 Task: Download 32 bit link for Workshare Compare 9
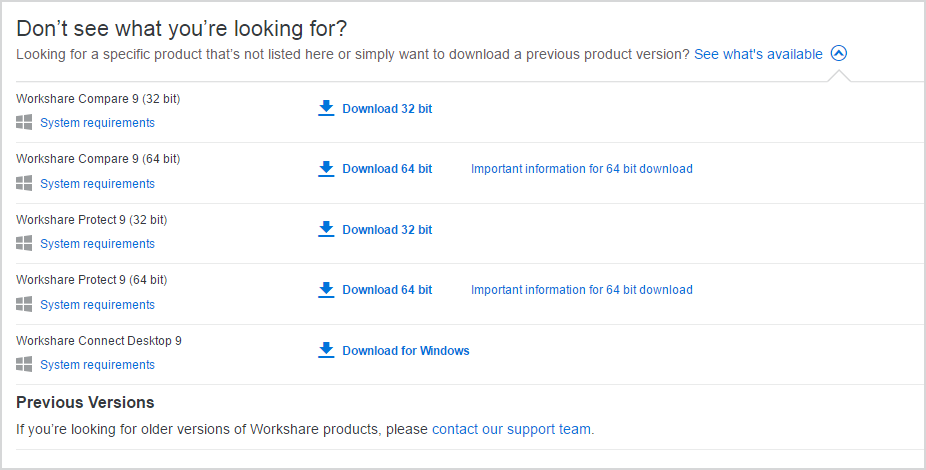pyautogui.click(x=387, y=109)
